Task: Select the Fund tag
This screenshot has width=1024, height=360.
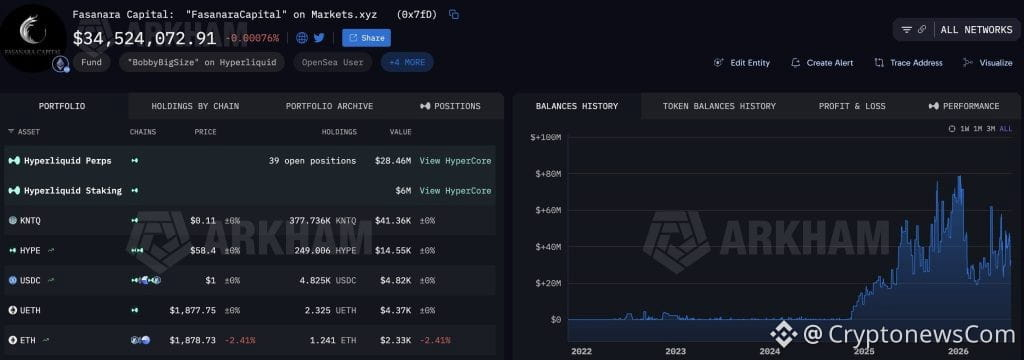Action: coord(91,63)
